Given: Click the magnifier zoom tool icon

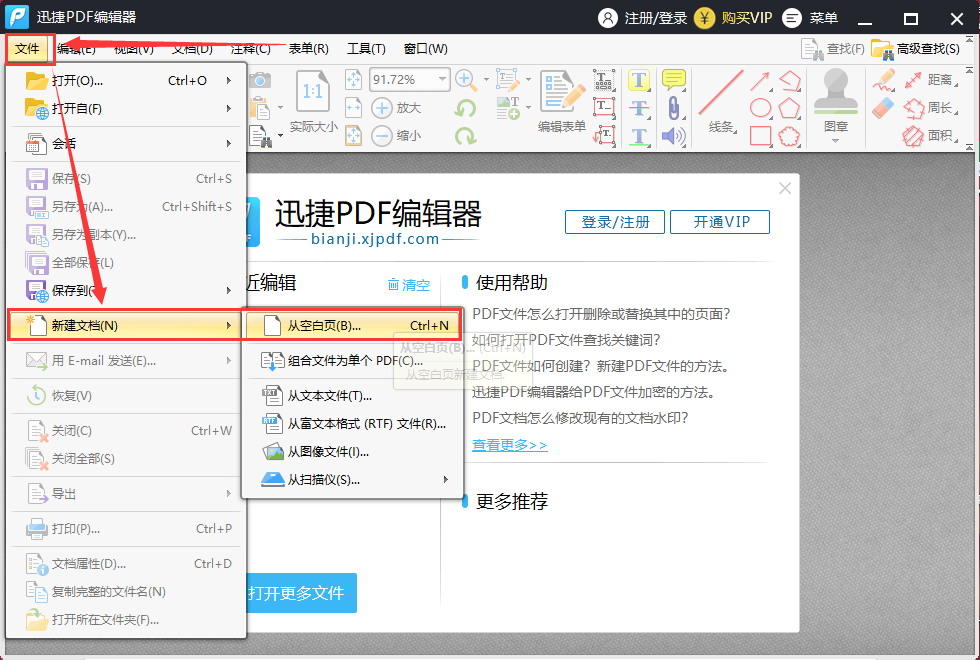Looking at the screenshot, I should tap(464, 79).
